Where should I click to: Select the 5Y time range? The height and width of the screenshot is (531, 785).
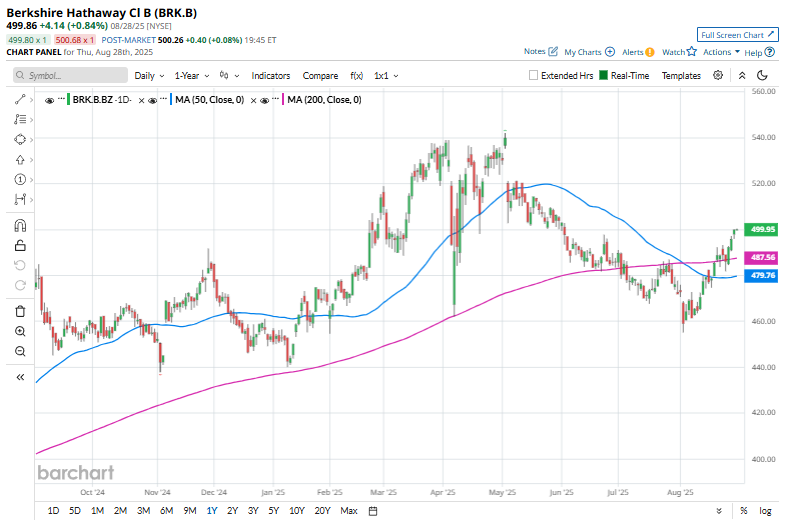coord(273,511)
